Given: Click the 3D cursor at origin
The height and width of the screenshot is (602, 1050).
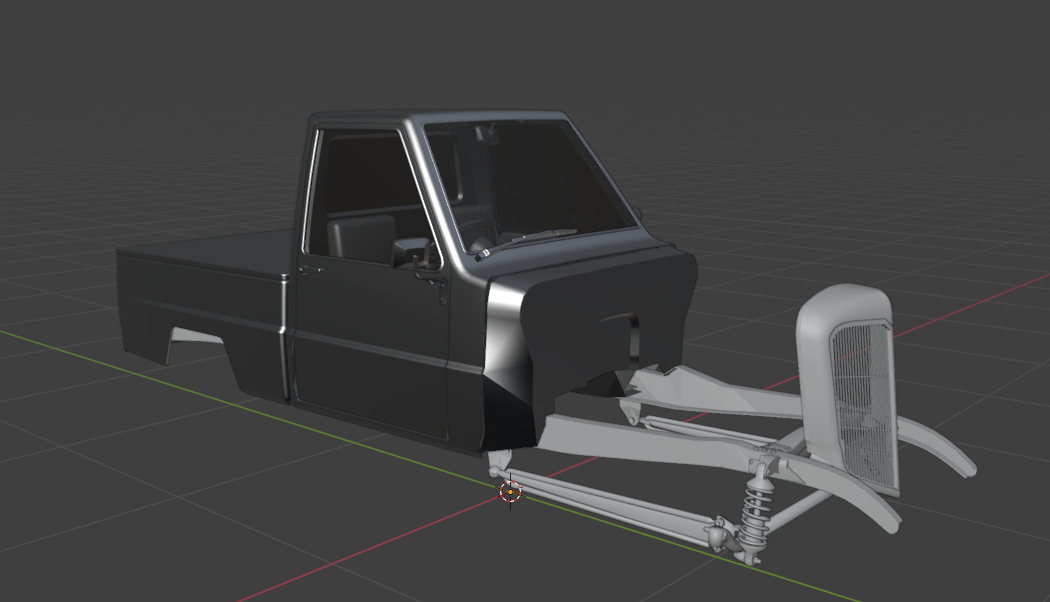Looking at the screenshot, I should pyautogui.click(x=510, y=492).
